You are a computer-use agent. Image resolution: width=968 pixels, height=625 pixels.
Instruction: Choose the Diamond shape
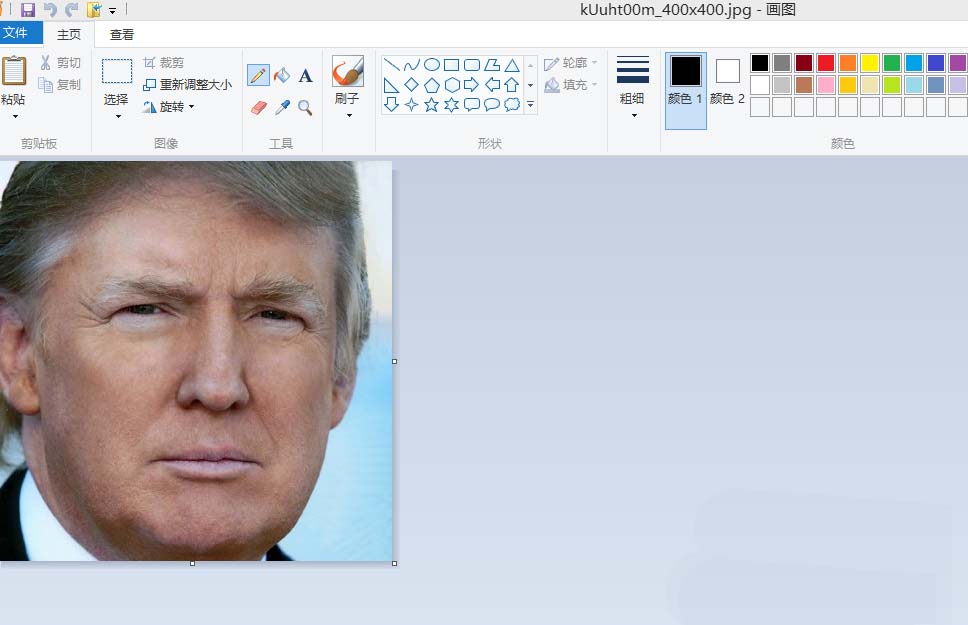(412, 85)
